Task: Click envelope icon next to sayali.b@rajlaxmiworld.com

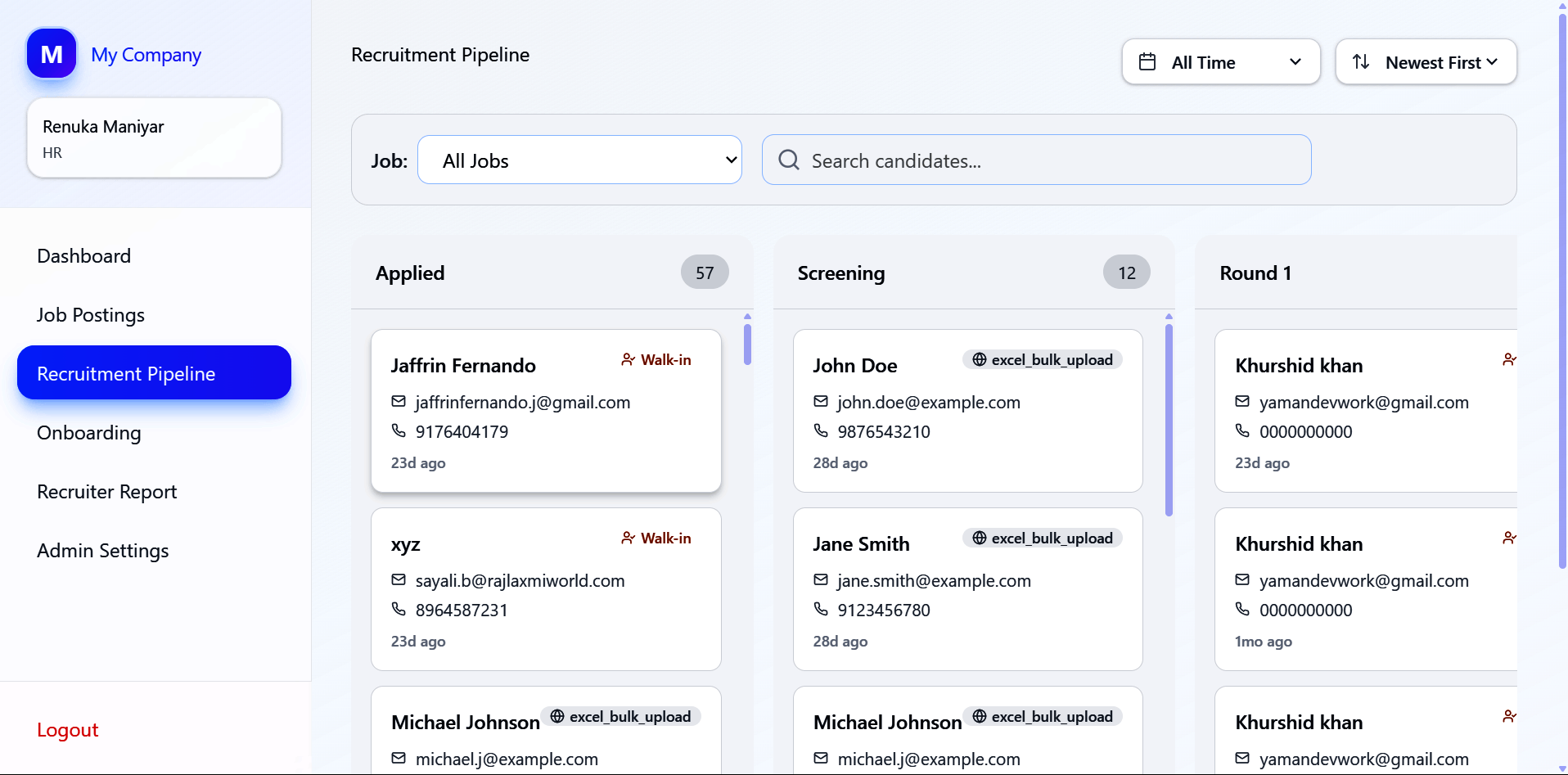Action: pos(399,579)
